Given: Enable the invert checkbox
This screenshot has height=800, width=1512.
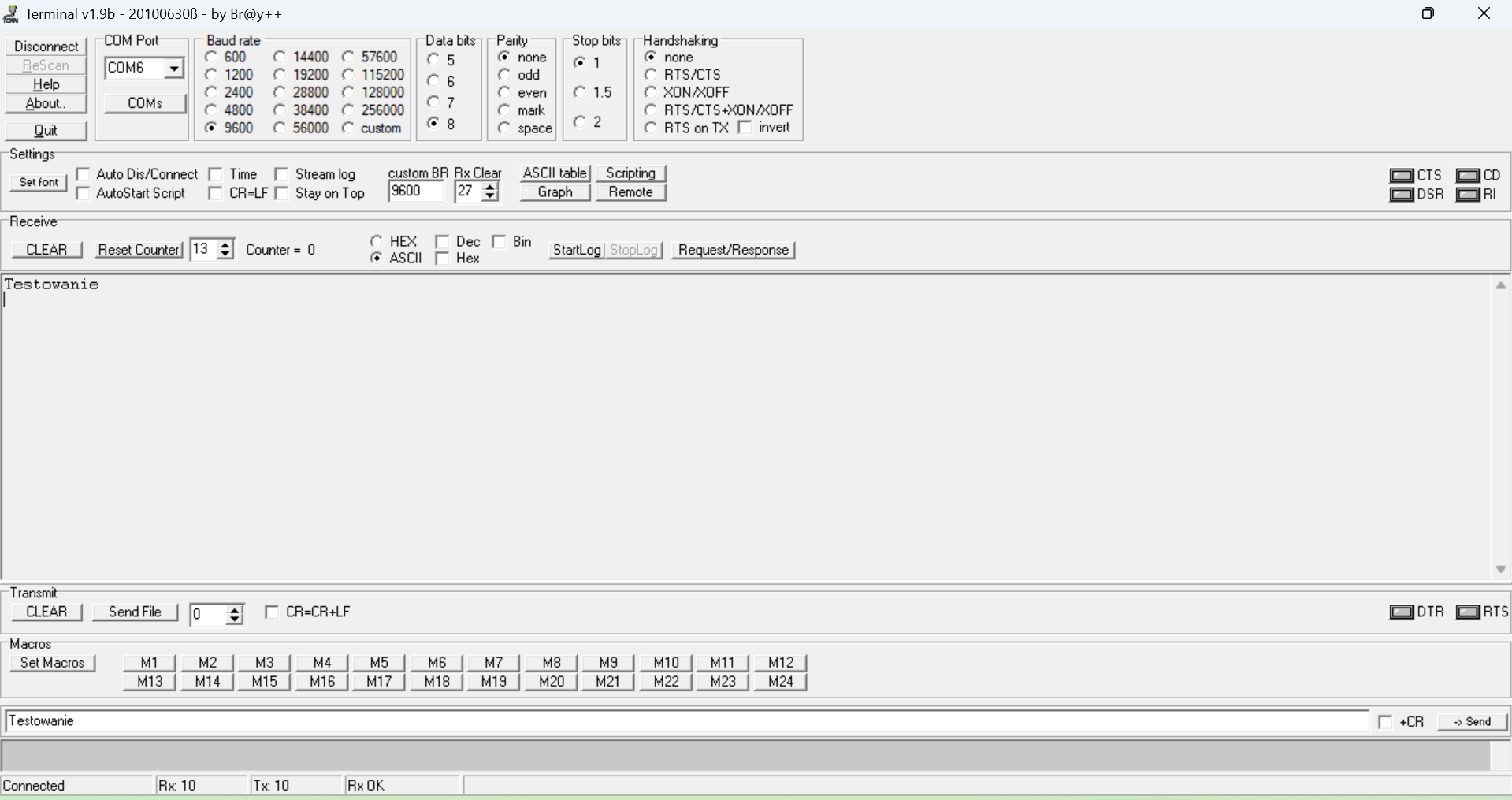Looking at the screenshot, I should point(745,128).
